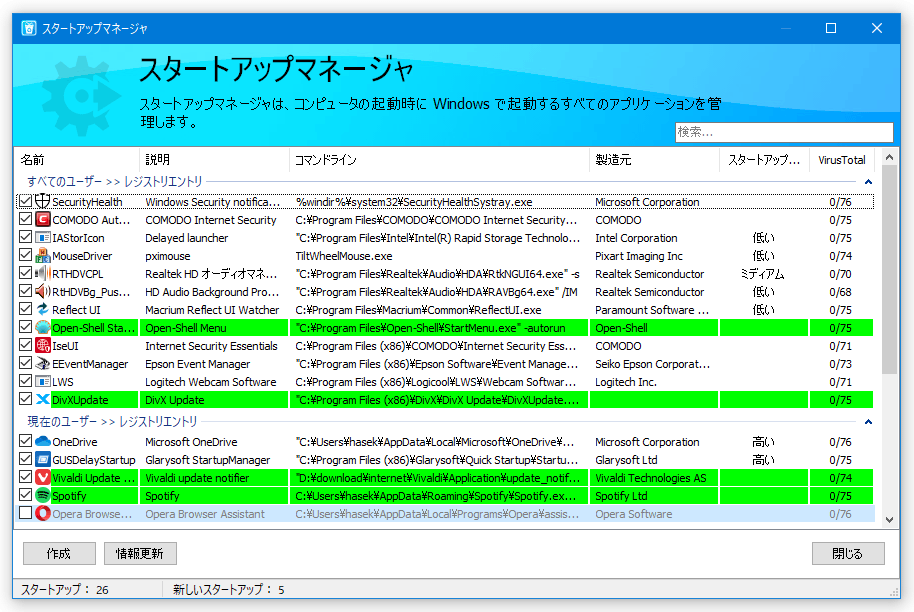Sort by the 説明 column header
Viewport: 914px width, 612px height.
coord(215,160)
